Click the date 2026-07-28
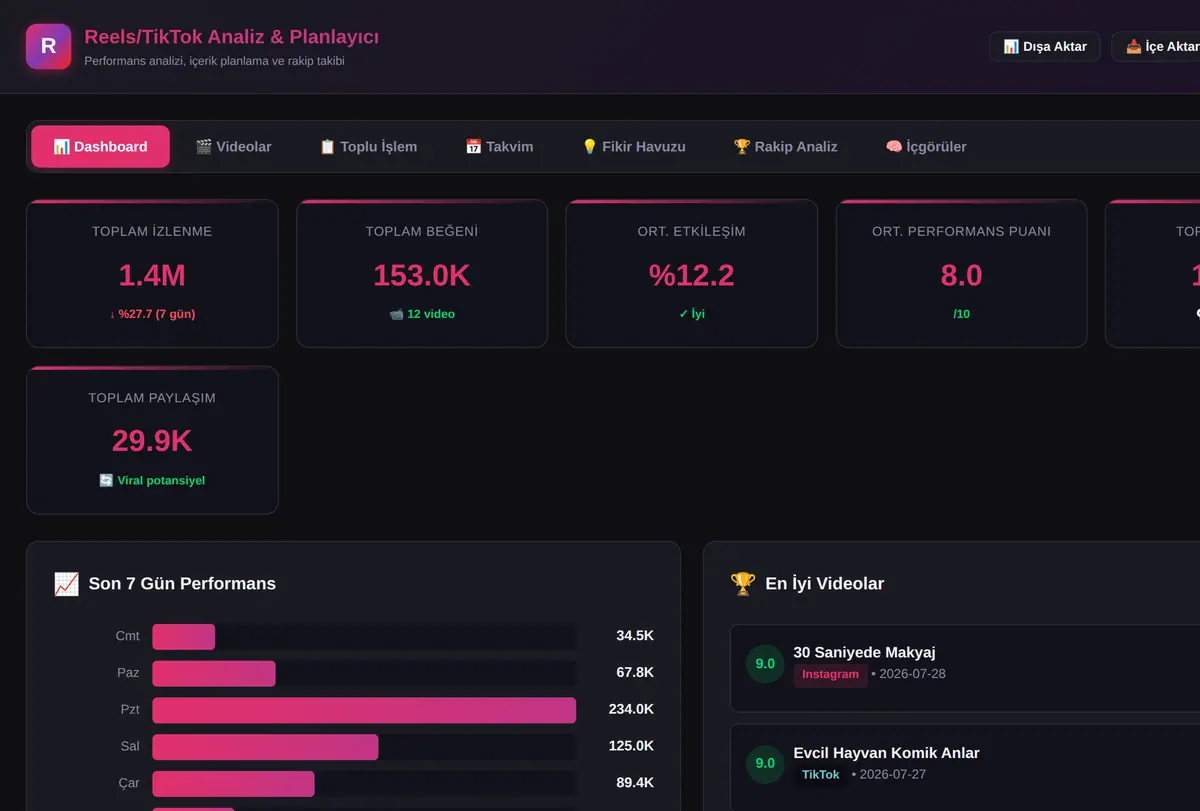 (x=912, y=674)
